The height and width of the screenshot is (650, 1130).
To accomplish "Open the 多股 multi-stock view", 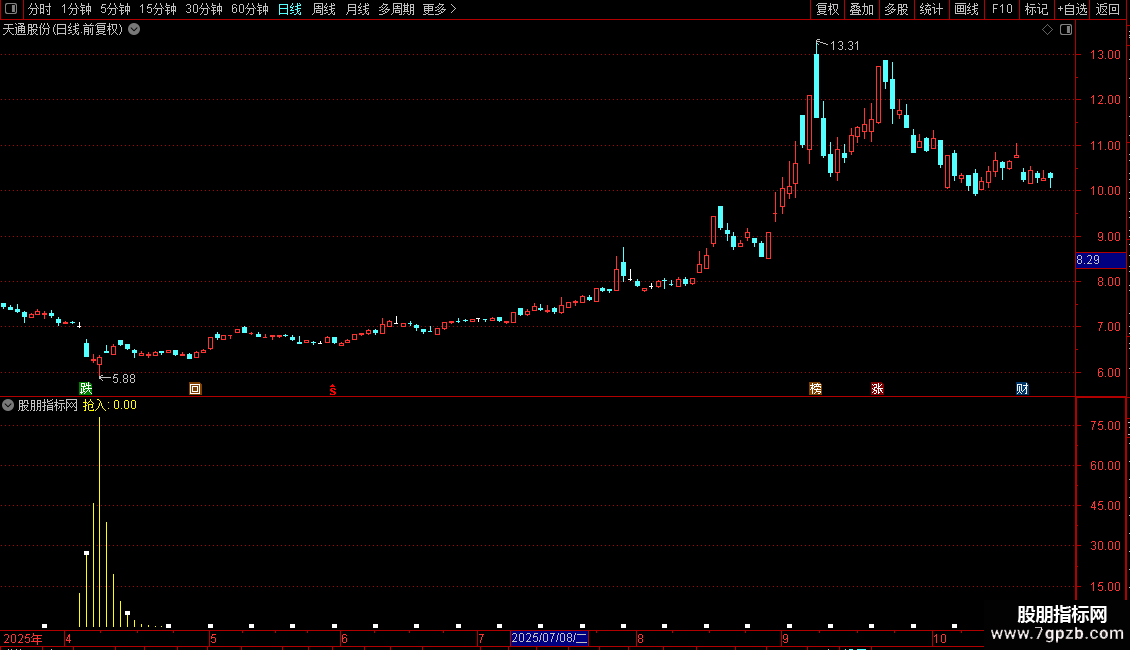I will 896,9.
